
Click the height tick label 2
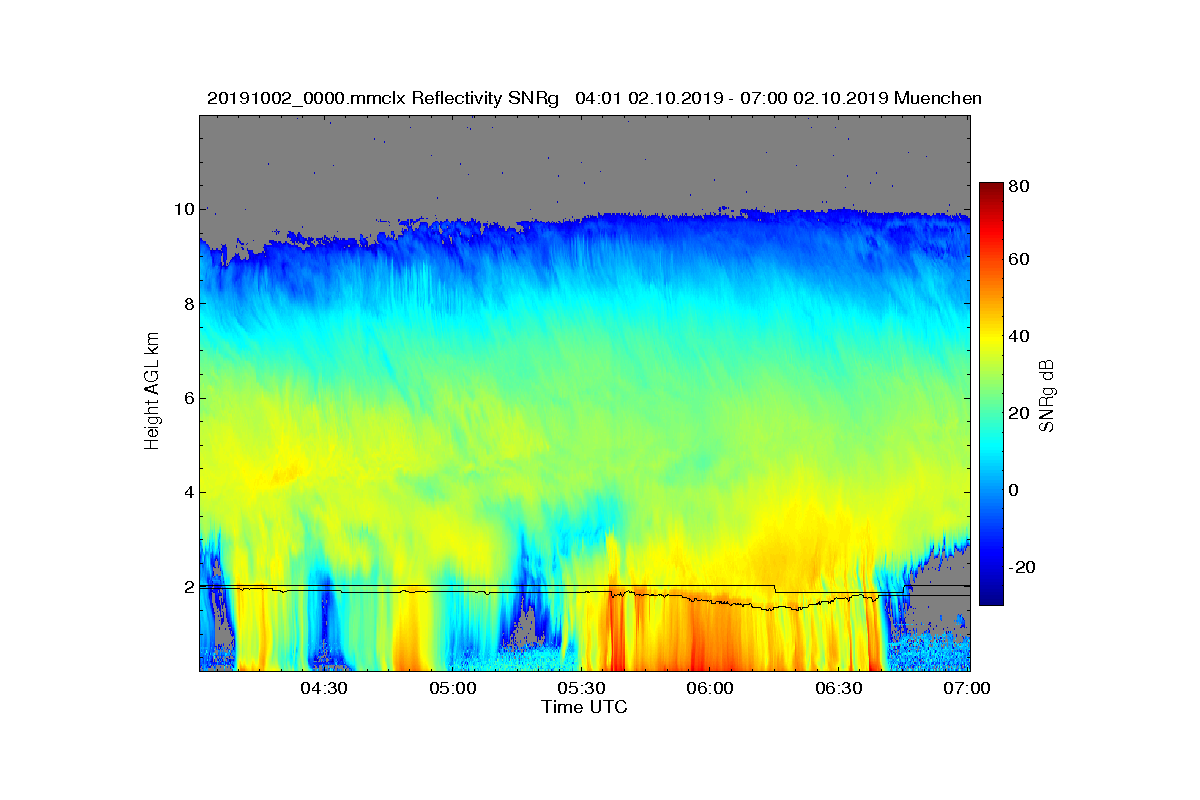[x=190, y=587]
